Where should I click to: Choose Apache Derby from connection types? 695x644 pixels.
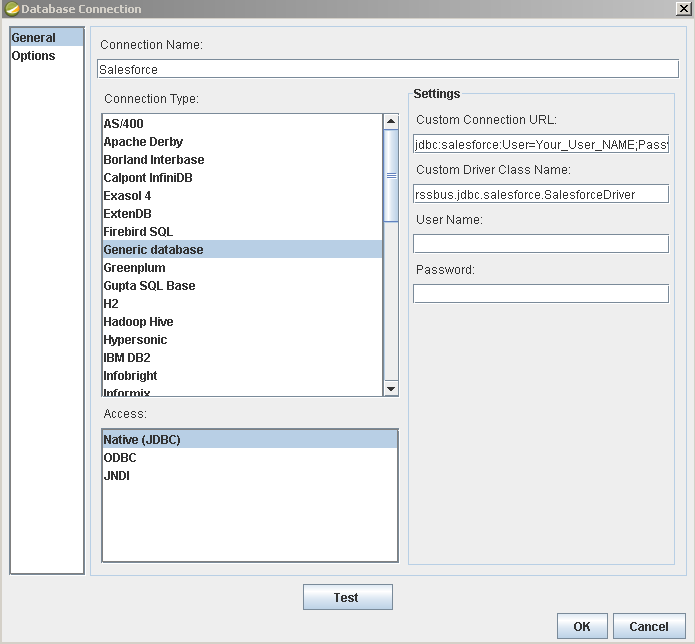[143, 142]
